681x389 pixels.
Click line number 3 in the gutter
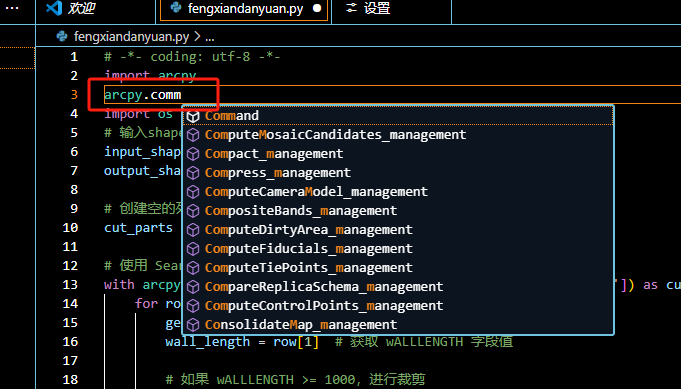coord(74,95)
